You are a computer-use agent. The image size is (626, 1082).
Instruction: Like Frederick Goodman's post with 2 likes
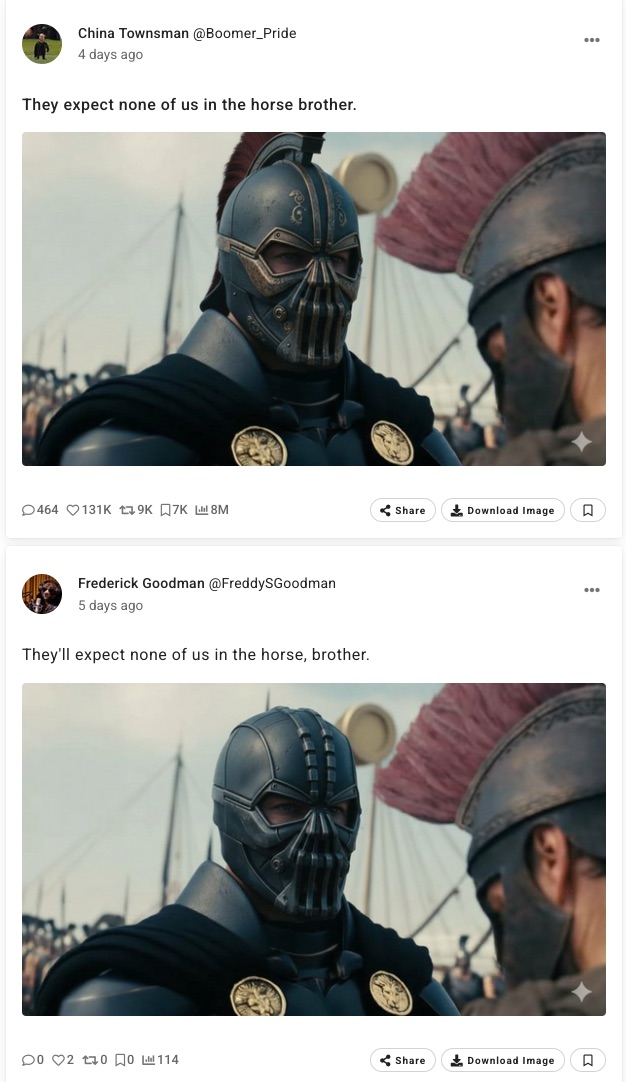[x=59, y=1060]
